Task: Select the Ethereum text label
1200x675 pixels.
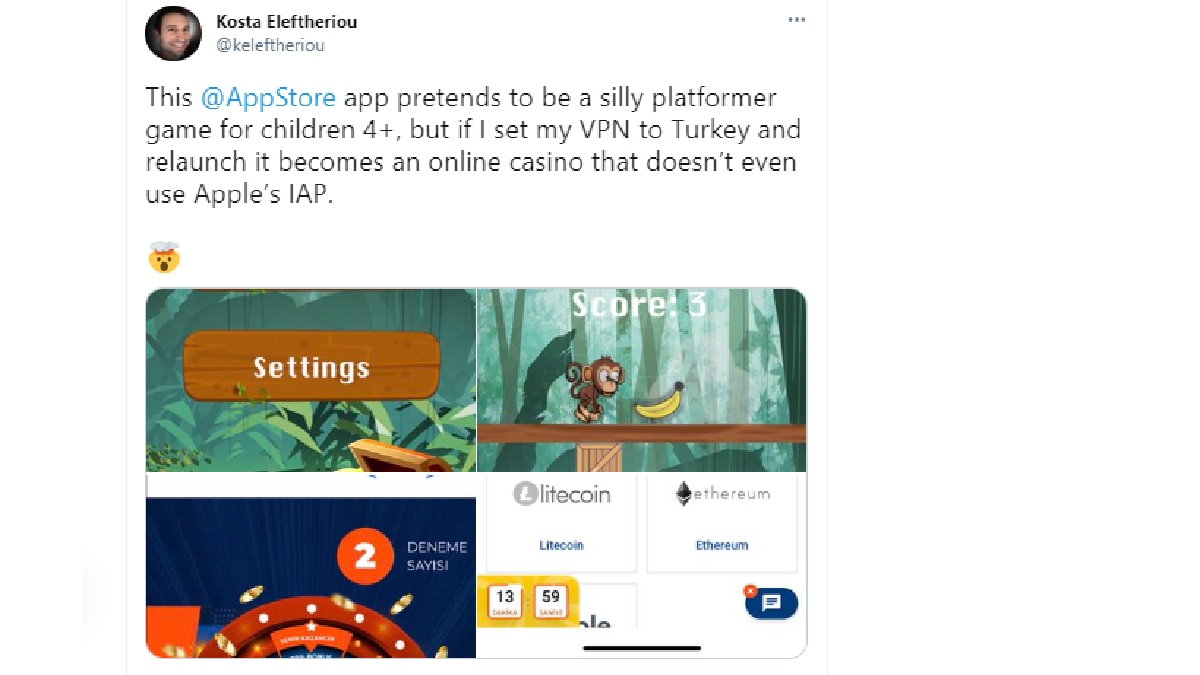Action: (722, 545)
